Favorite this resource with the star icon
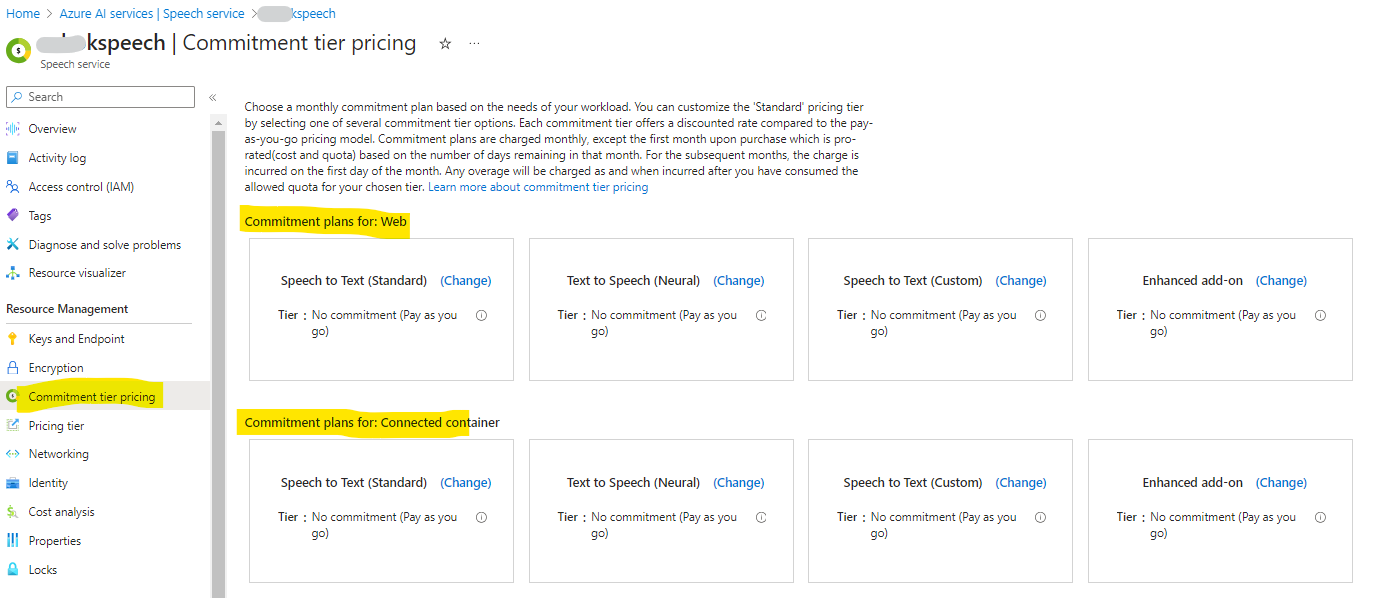 click(x=444, y=43)
